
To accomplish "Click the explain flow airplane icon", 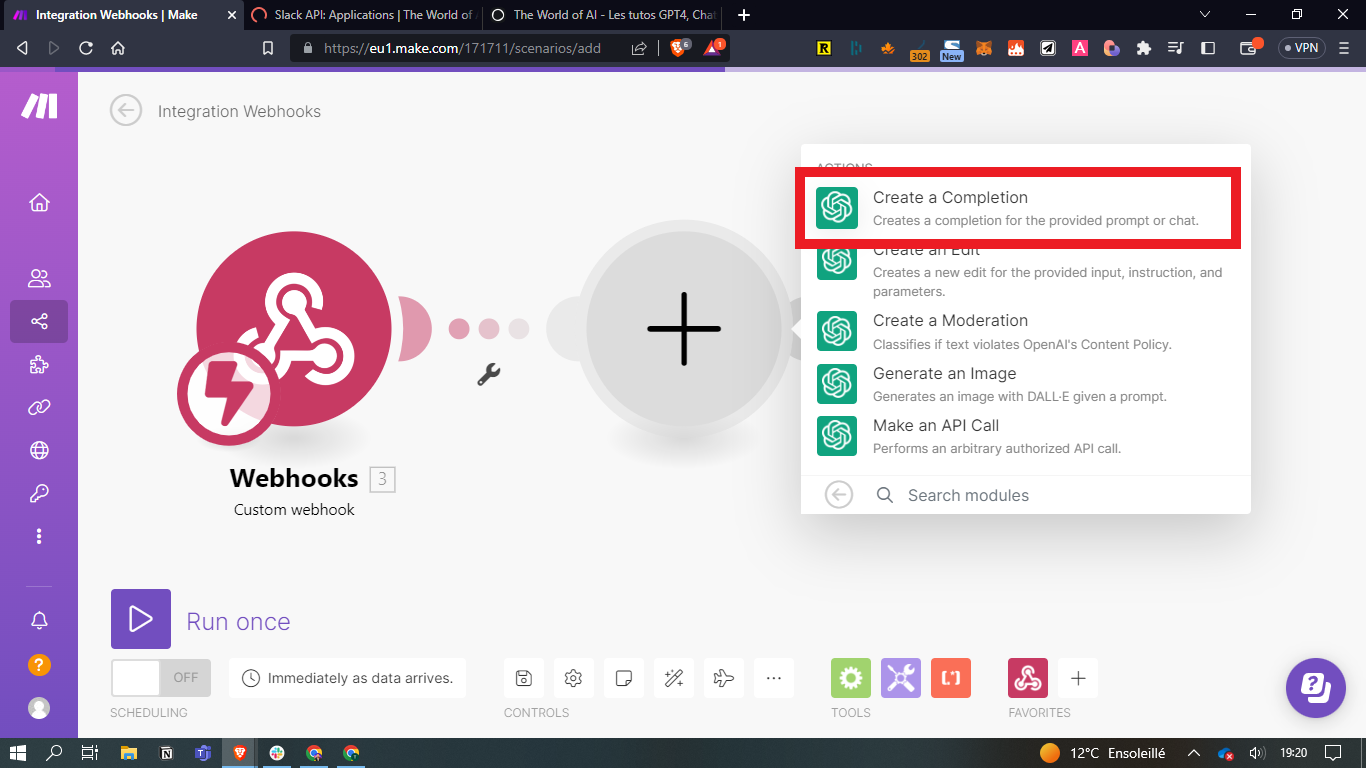I will 723,678.
